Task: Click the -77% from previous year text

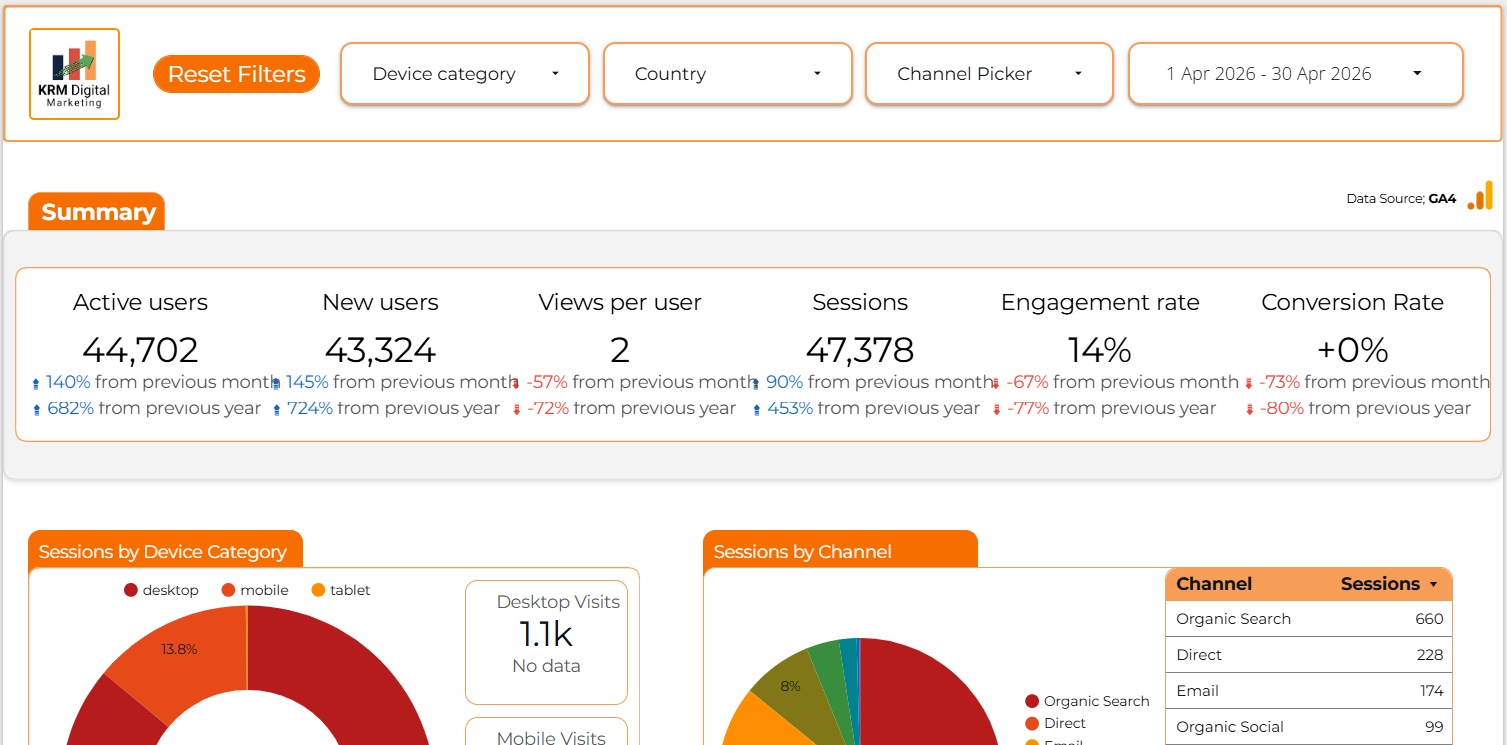Action: tap(1111, 408)
